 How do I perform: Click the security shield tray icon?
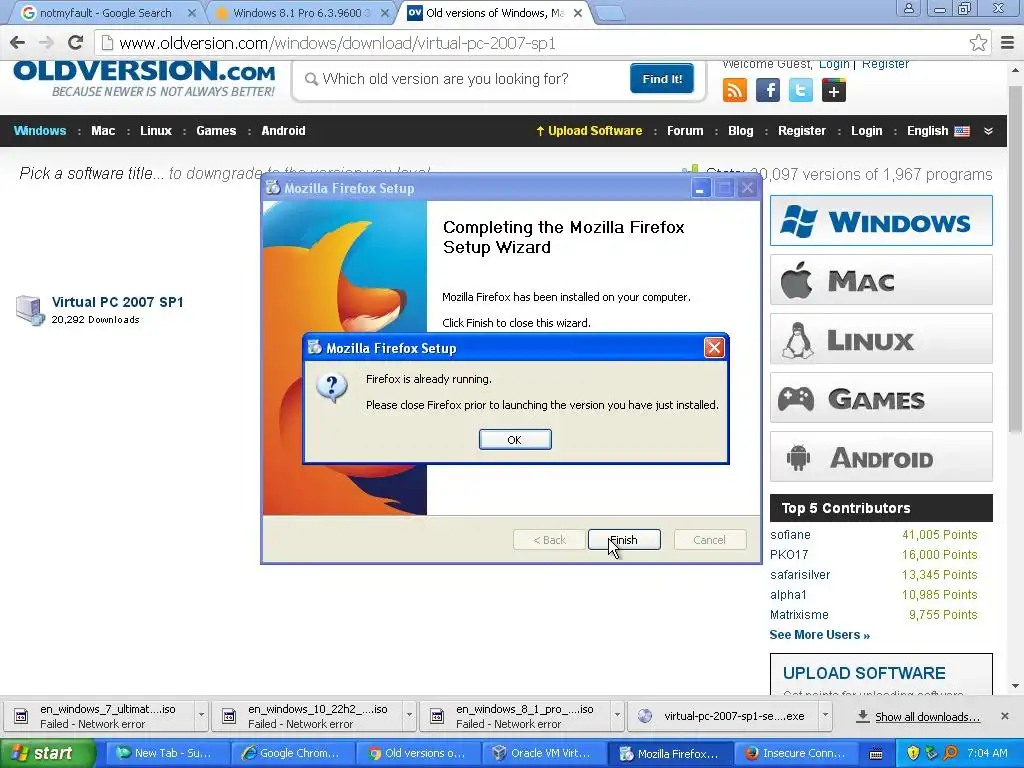(x=913, y=753)
